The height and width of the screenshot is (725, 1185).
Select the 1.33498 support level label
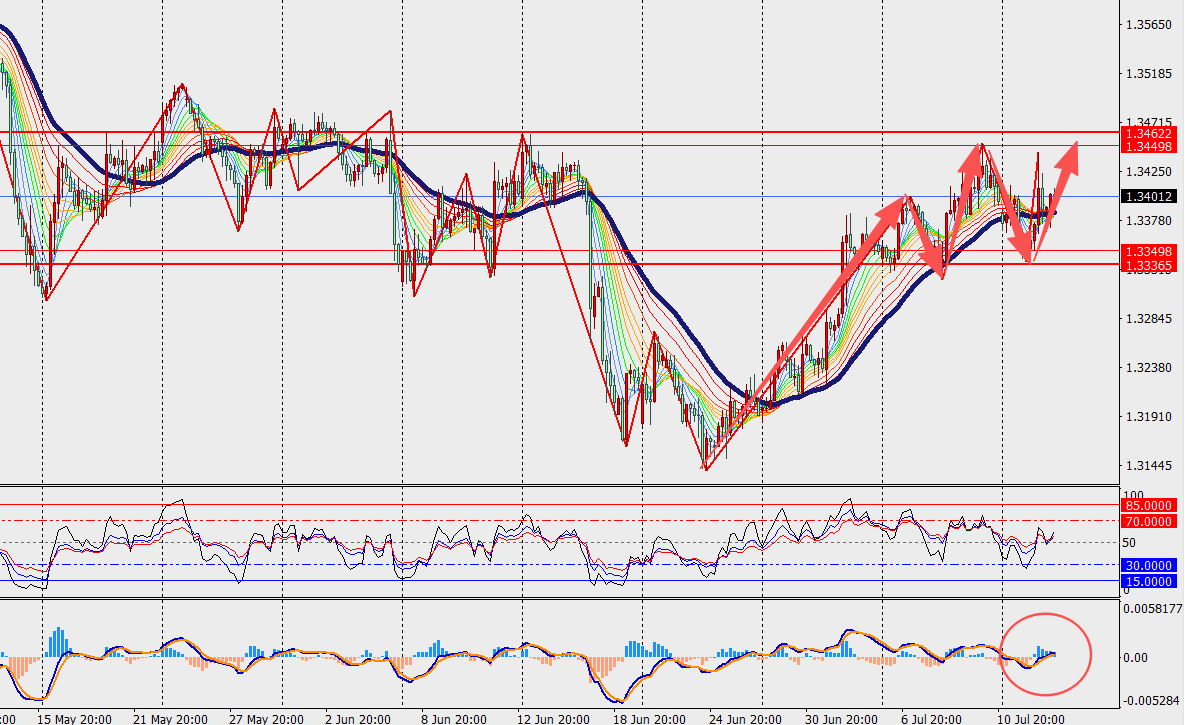pyautogui.click(x=1148, y=252)
